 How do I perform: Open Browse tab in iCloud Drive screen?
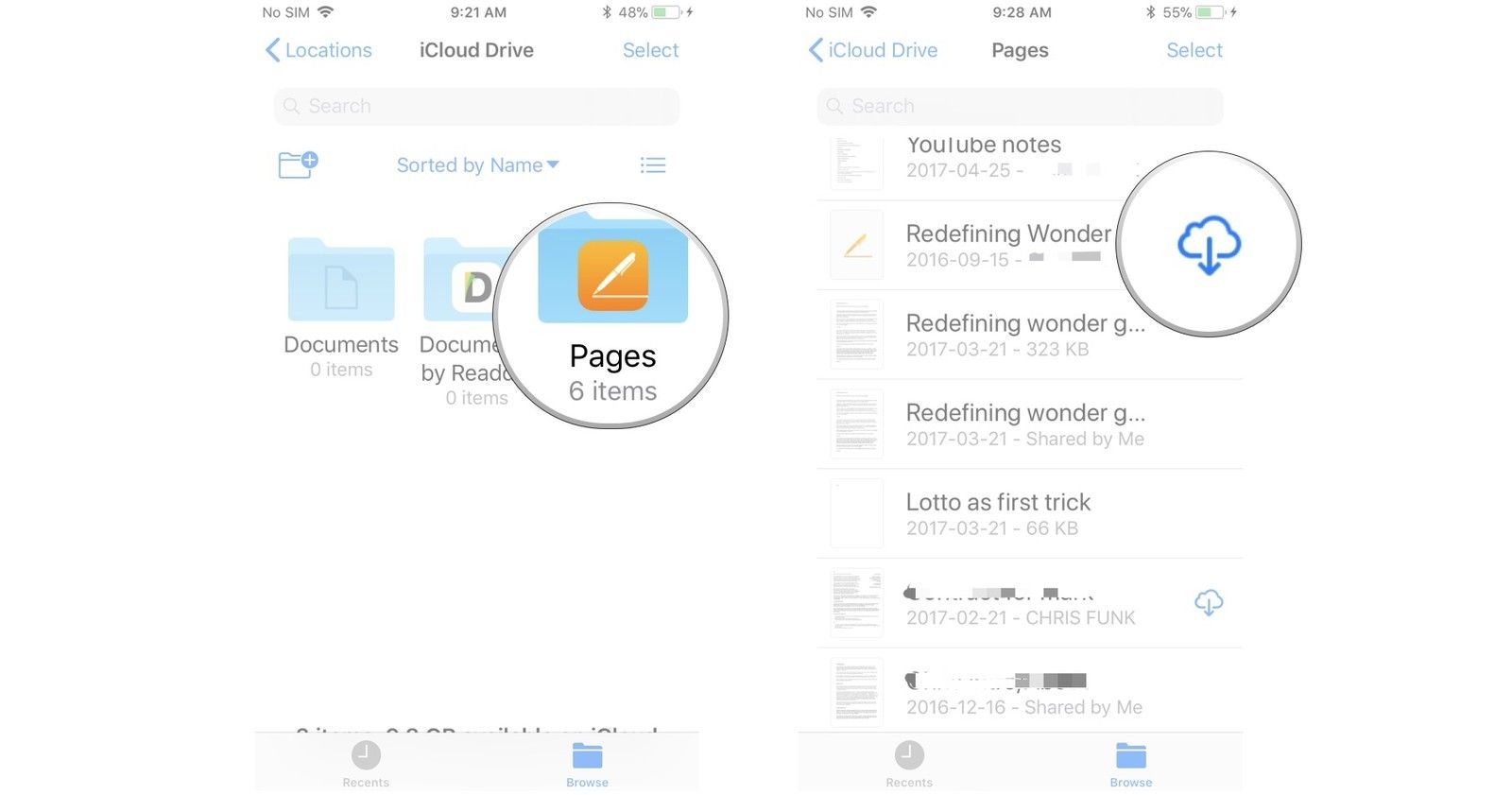(x=587, y=764)
